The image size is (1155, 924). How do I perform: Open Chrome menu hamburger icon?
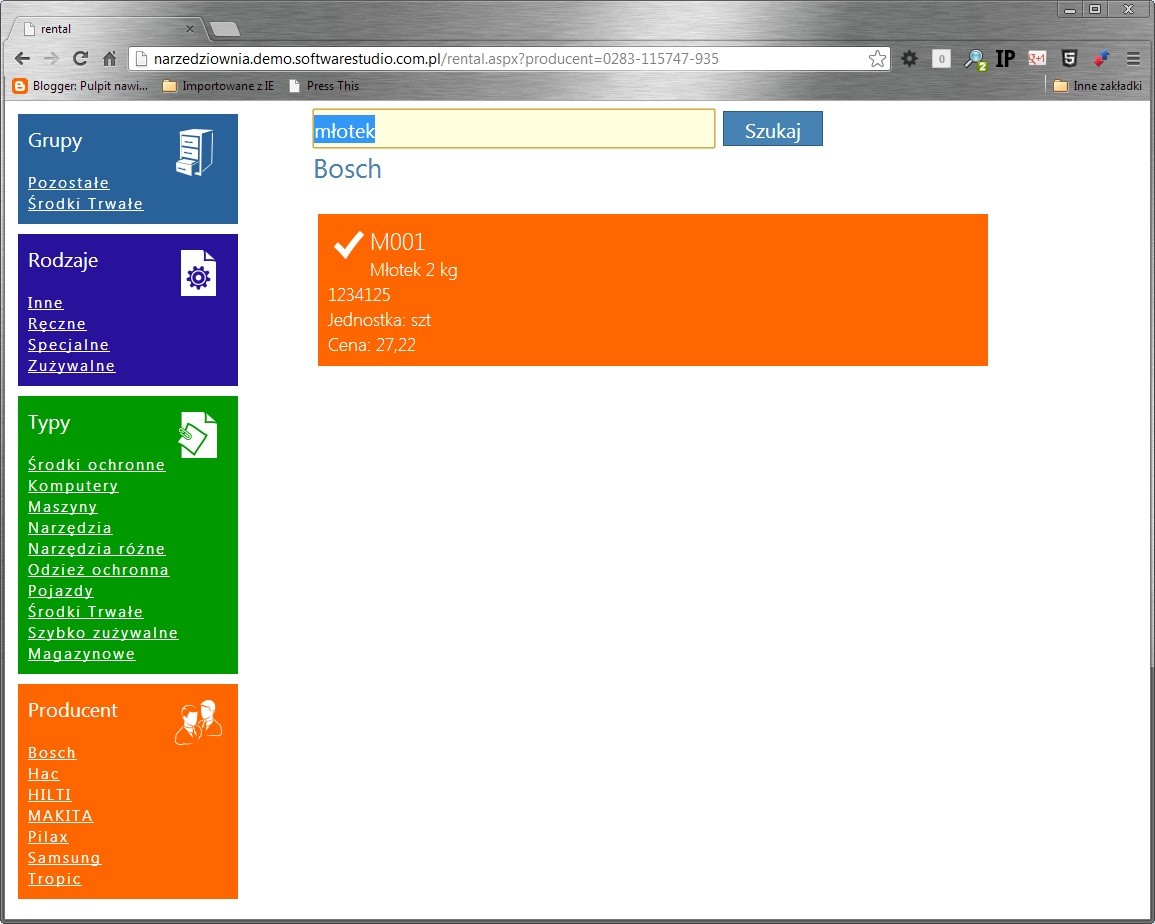tap(1133, 59)
